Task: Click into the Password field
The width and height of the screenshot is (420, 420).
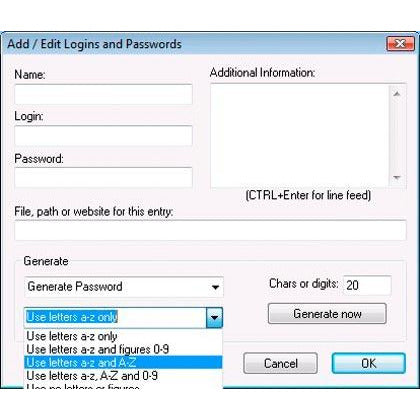Action: (103, 178)
